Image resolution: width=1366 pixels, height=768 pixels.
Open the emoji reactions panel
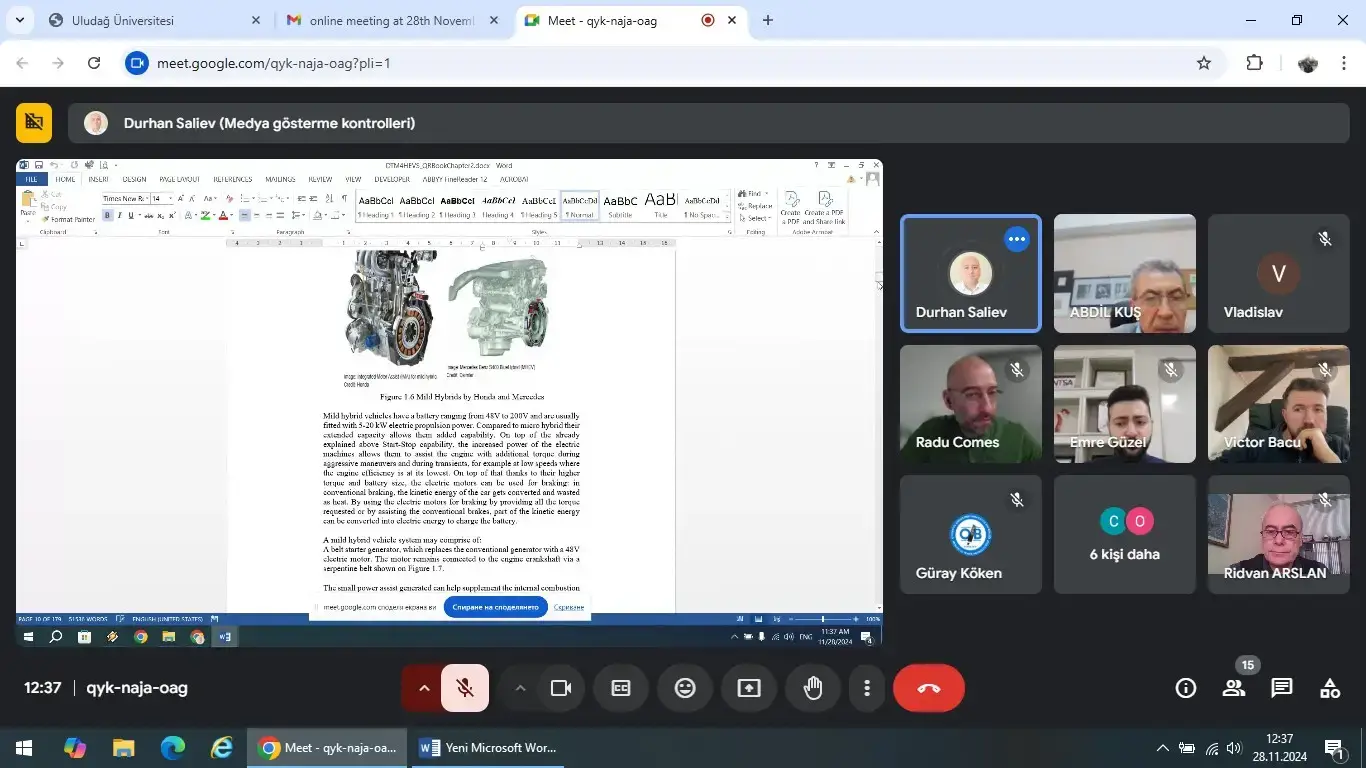point(685,688)
